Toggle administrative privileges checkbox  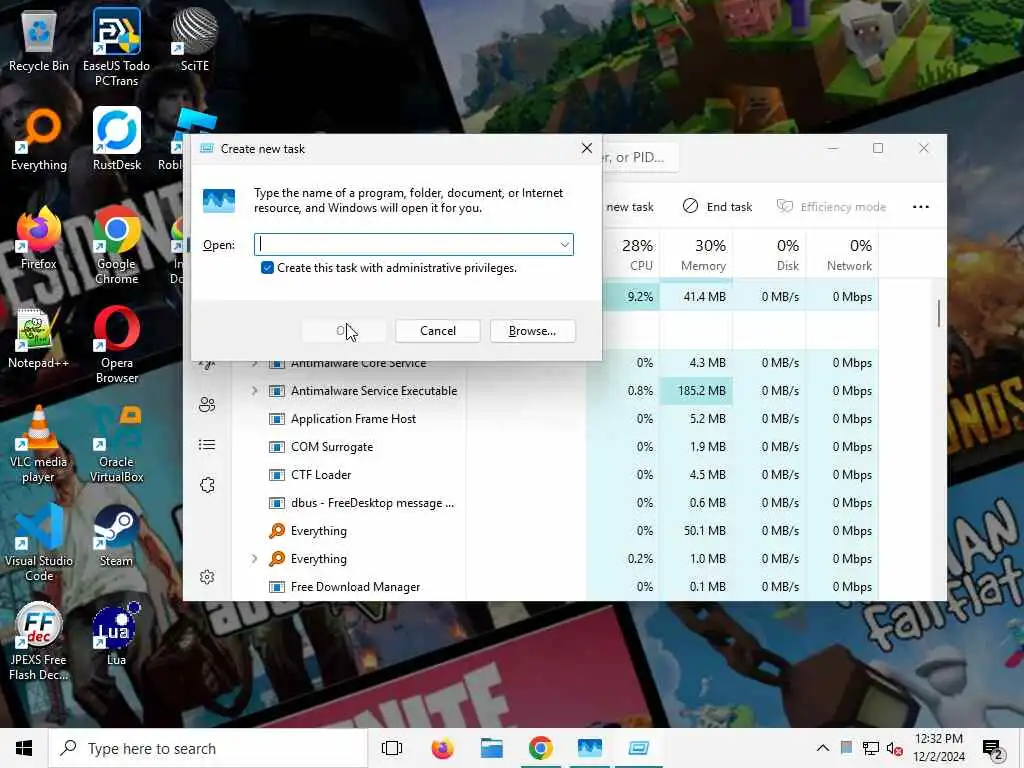[267, 268]
